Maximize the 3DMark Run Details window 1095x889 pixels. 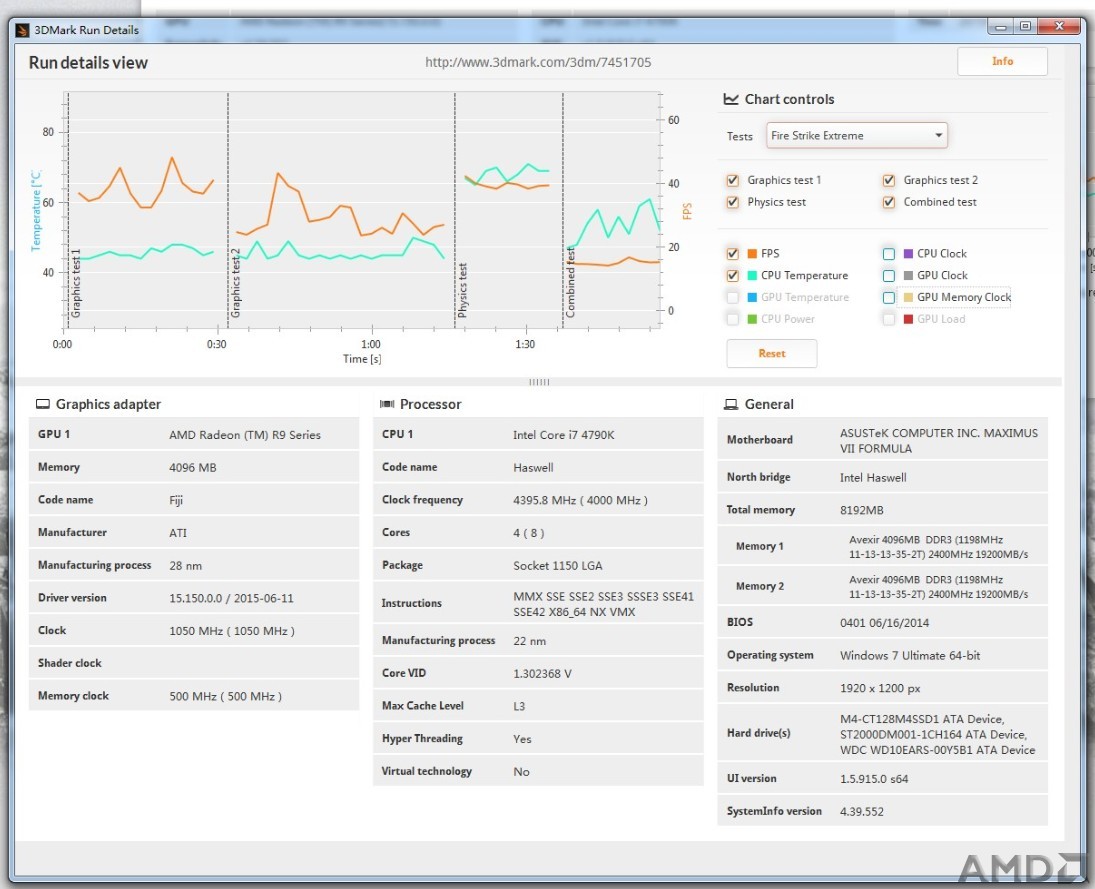pyautogui.click(x=1025, y=26)
